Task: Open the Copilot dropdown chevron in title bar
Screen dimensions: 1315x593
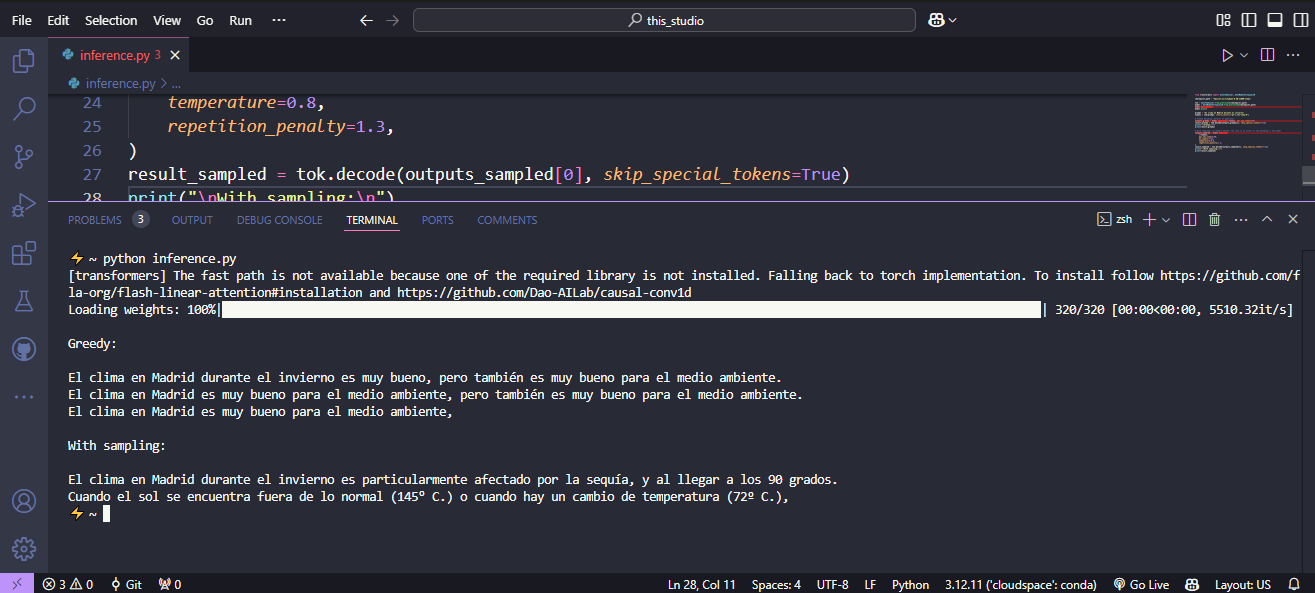Action: (952, 20)
